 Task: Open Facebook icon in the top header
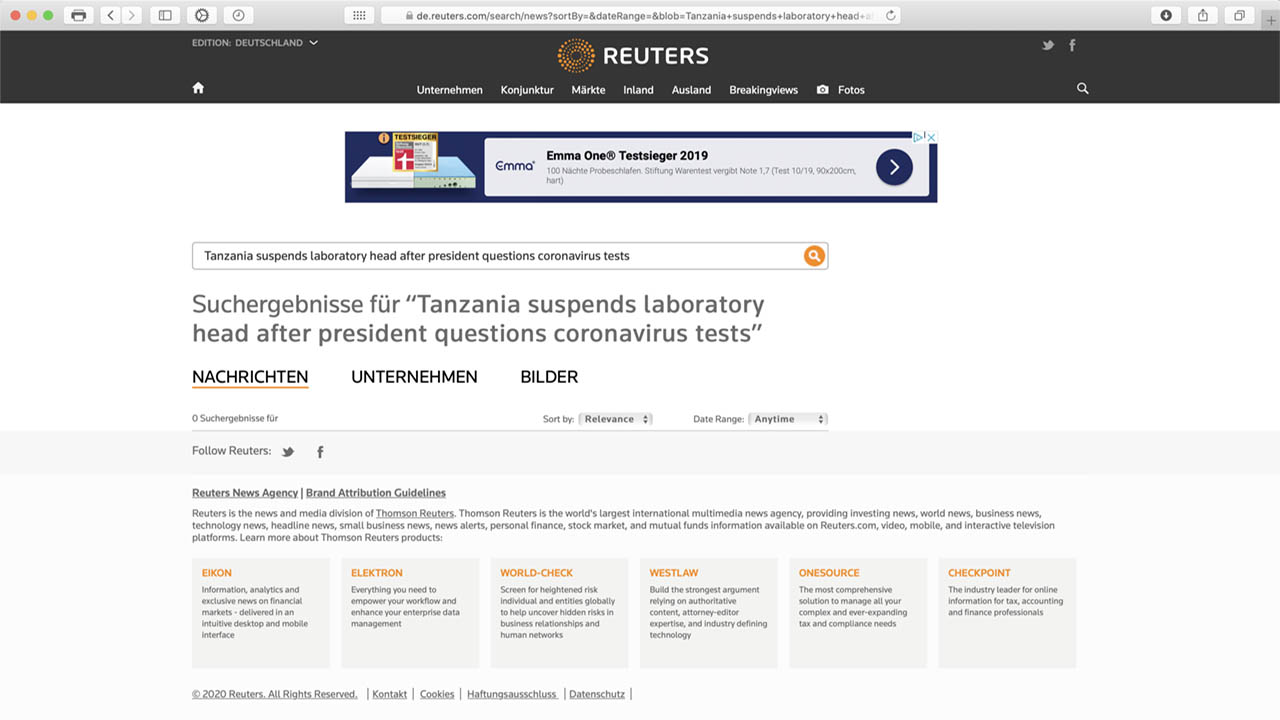point(1072,45)
